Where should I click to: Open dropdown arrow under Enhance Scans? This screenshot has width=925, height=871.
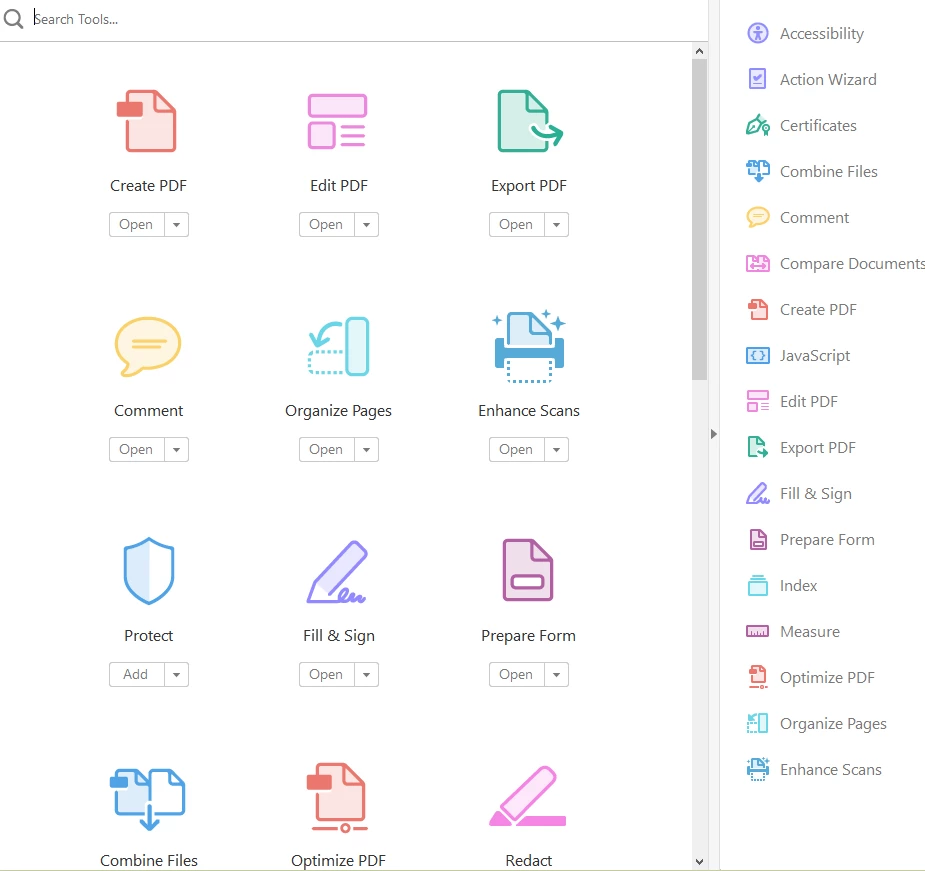click(556, 450)
